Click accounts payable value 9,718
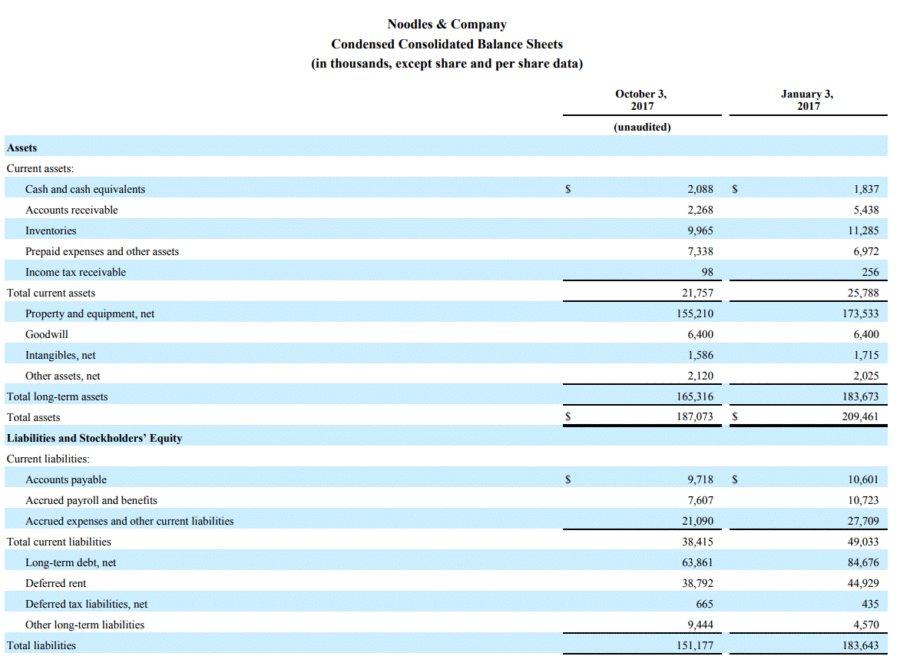The image size is (900, 663). 700,479
